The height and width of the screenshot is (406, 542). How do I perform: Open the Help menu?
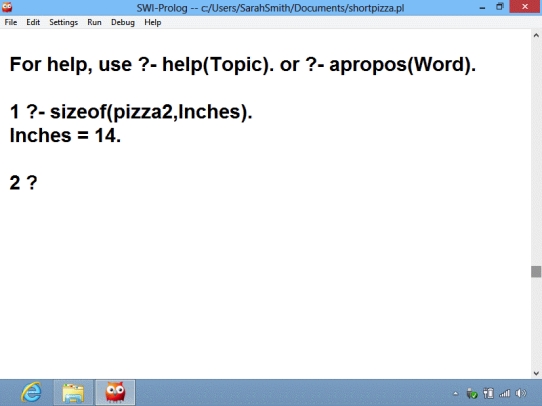153,22
